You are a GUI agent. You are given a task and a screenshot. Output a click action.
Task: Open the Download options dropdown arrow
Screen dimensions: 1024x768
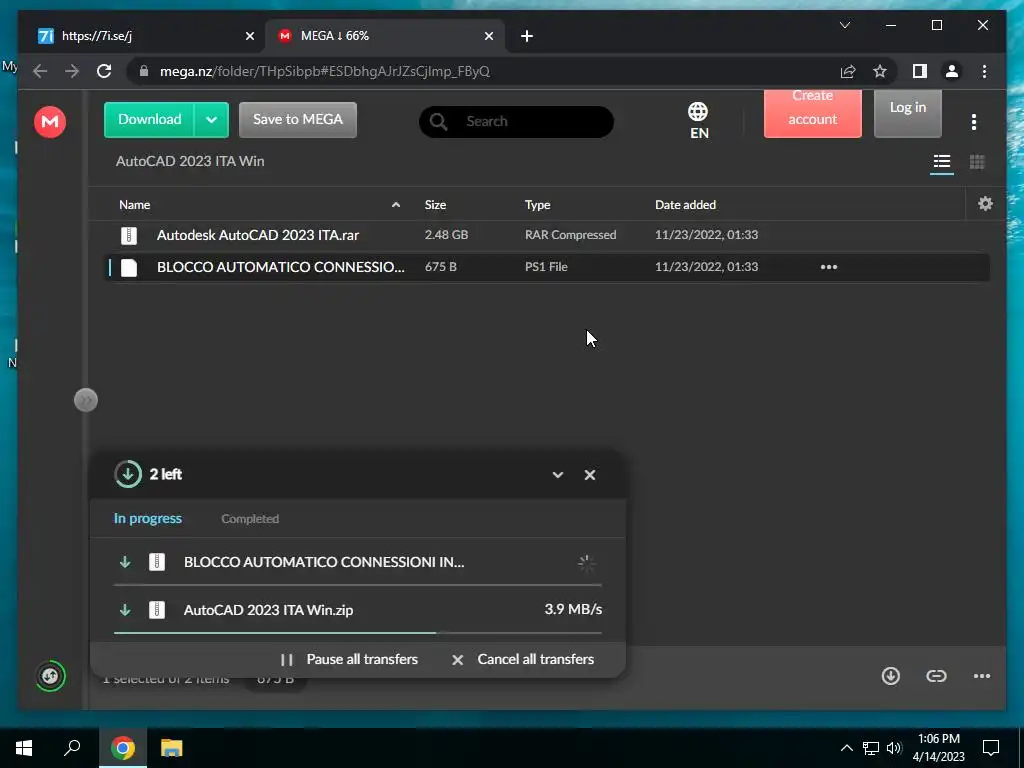(212, 120)
